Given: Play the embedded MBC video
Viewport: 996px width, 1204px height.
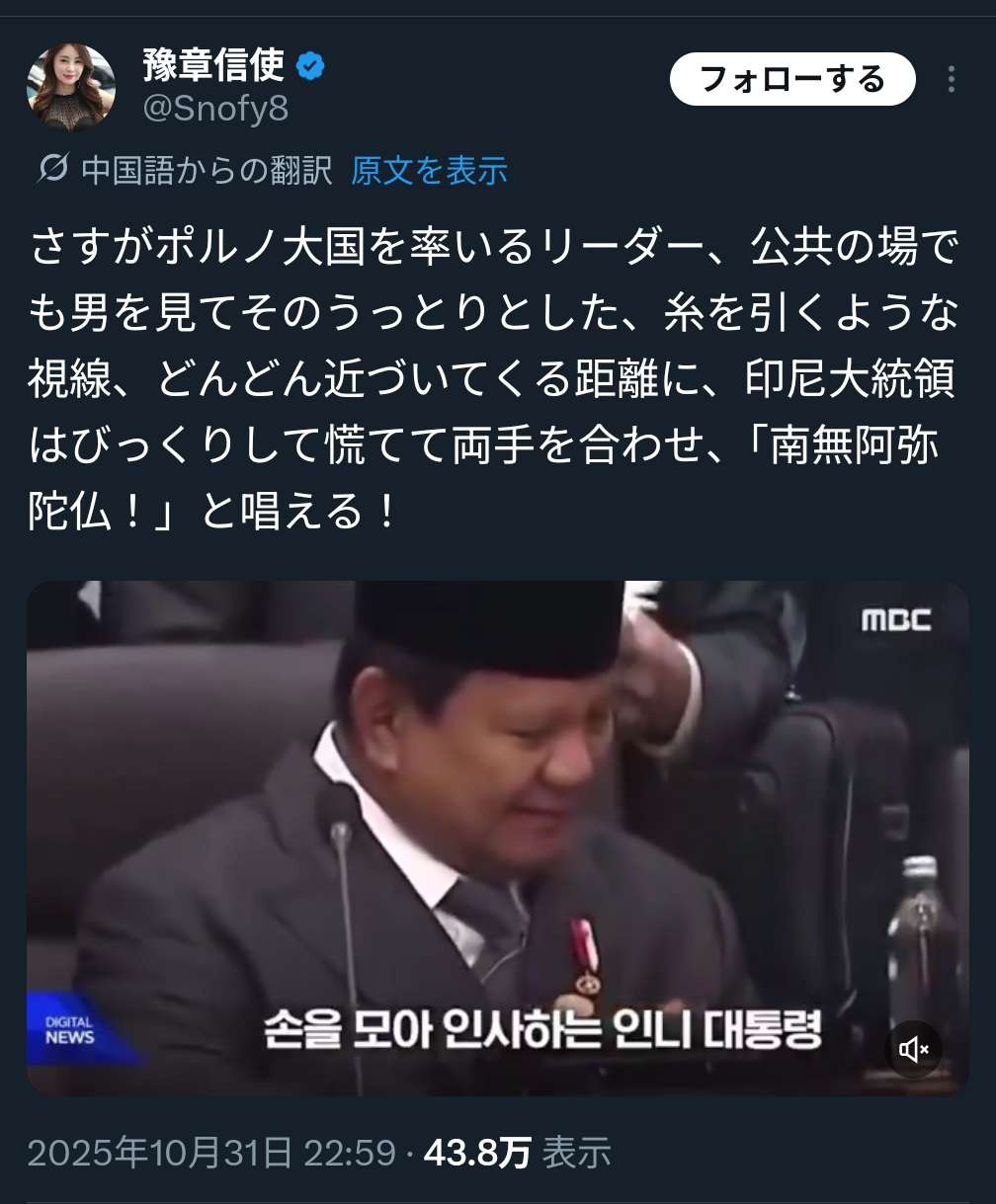Looking at the screenshot, I should (497, 838).
